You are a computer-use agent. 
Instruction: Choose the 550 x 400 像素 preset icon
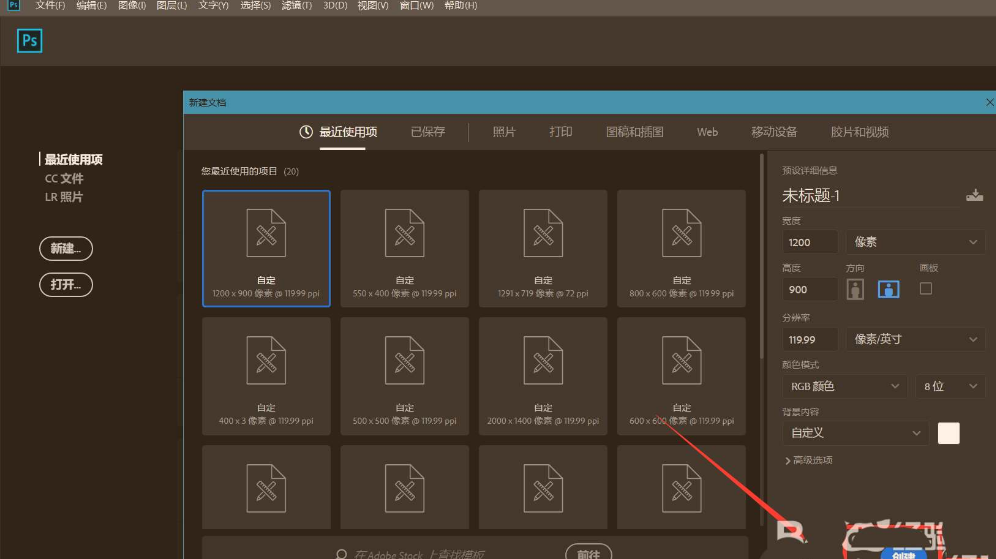coord(404,236)
